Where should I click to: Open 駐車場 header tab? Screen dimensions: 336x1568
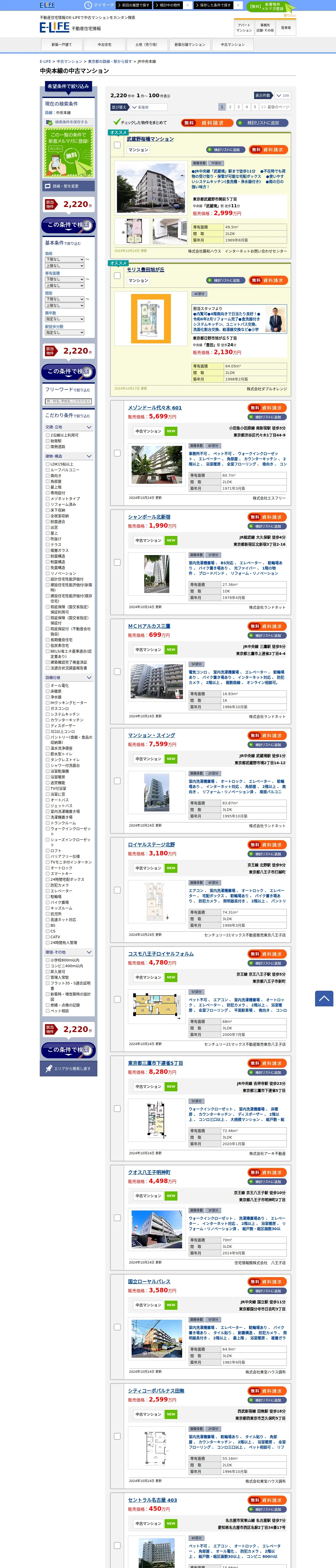coord(286,28)
